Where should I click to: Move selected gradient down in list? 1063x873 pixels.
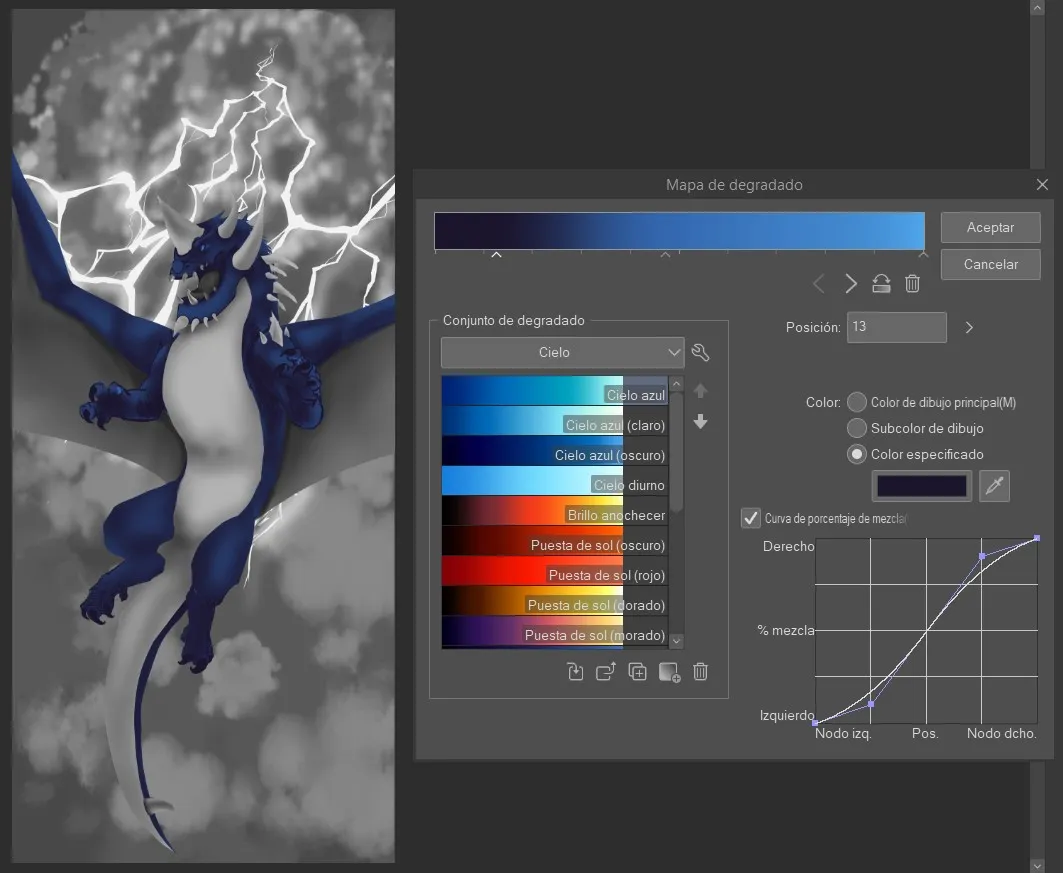tap(700, 422)
